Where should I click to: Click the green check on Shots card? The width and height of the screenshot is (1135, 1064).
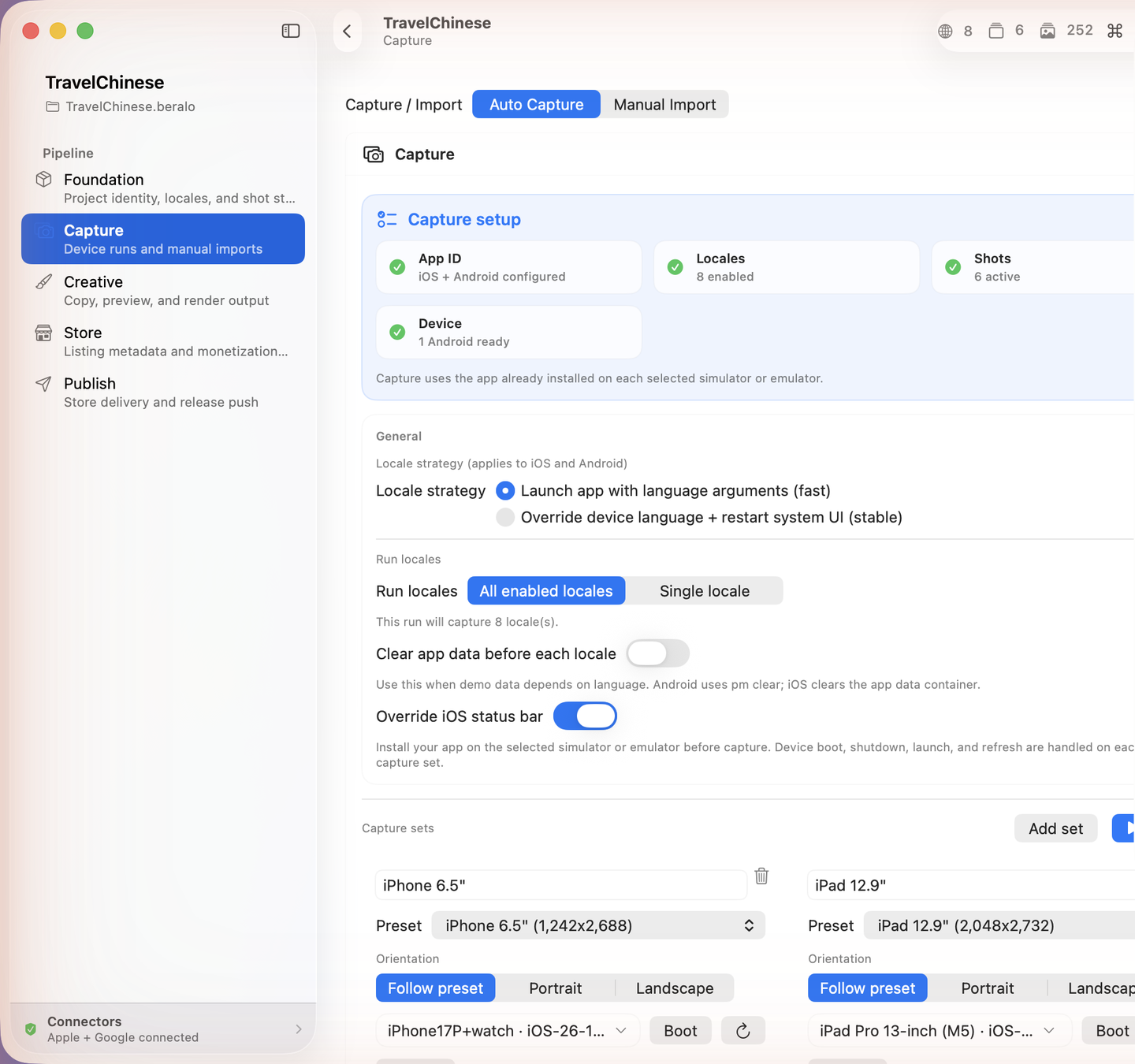(953, 267)
